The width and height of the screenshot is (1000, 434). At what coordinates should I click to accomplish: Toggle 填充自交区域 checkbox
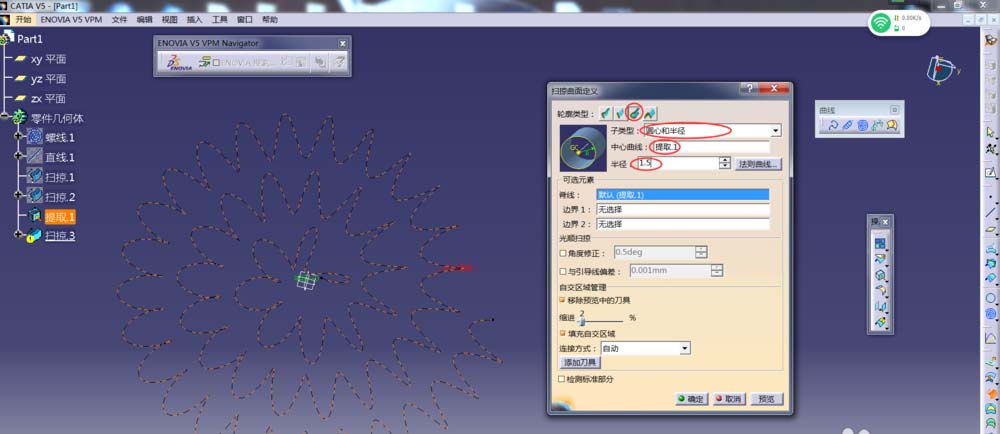[x=562, y=333]
